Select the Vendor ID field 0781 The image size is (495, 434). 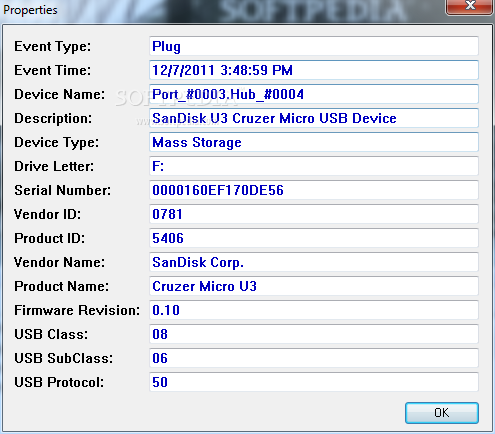click(314, 214)
